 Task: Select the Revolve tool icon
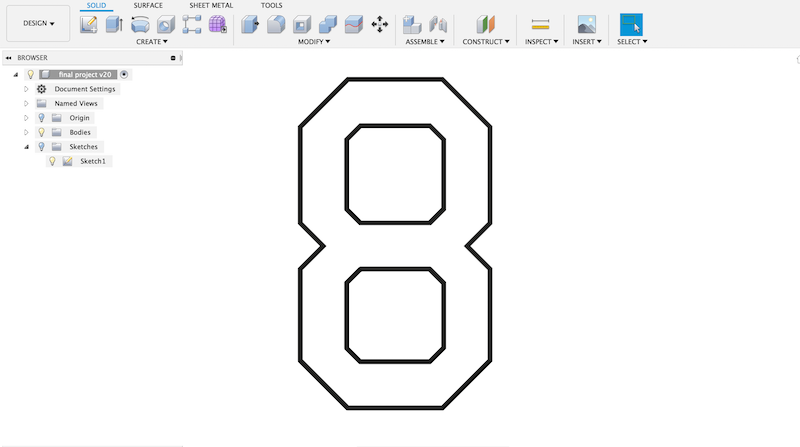[x=140, y=24]
